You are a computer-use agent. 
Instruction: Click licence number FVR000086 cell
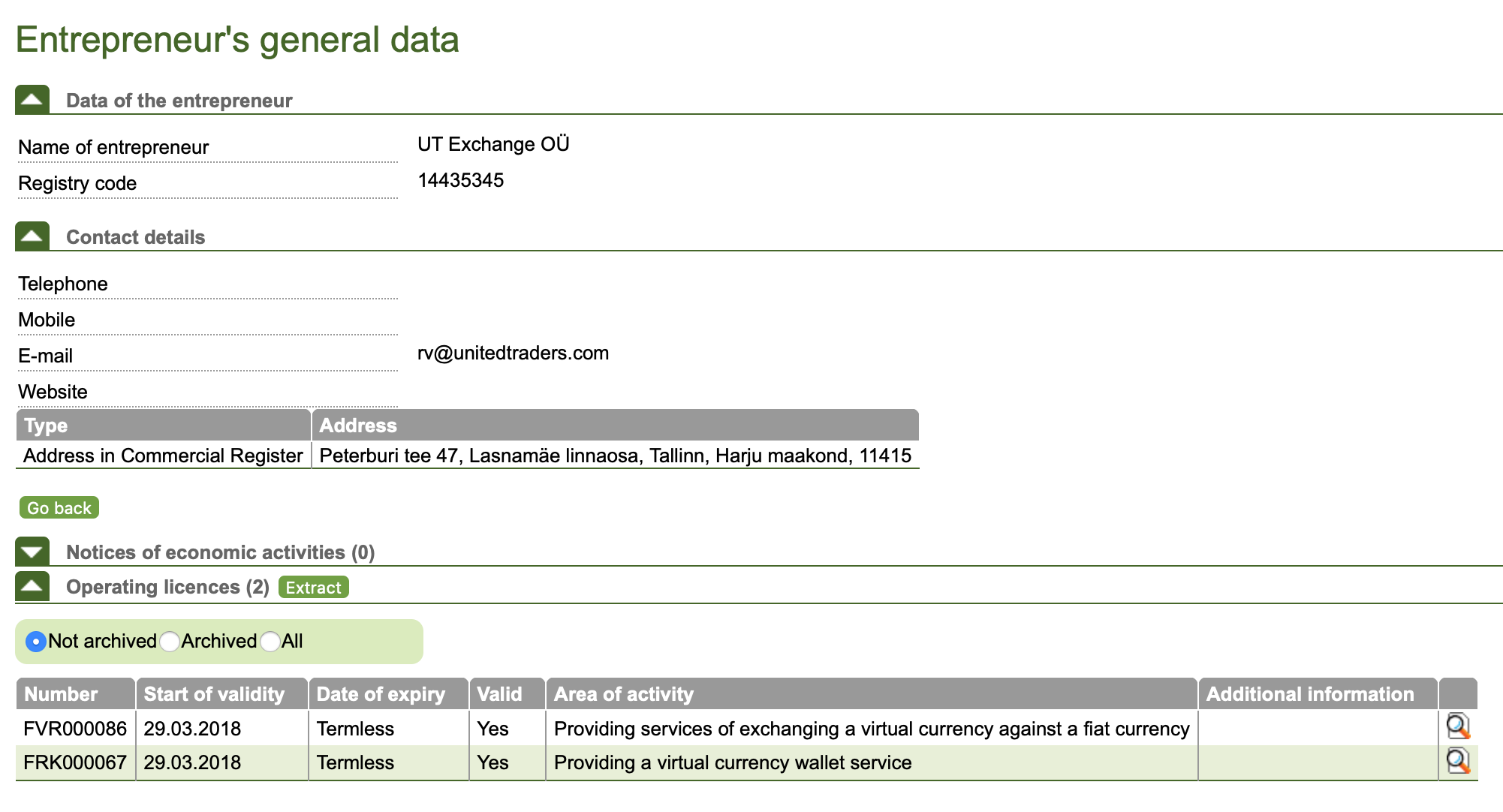tap(75, 729)
